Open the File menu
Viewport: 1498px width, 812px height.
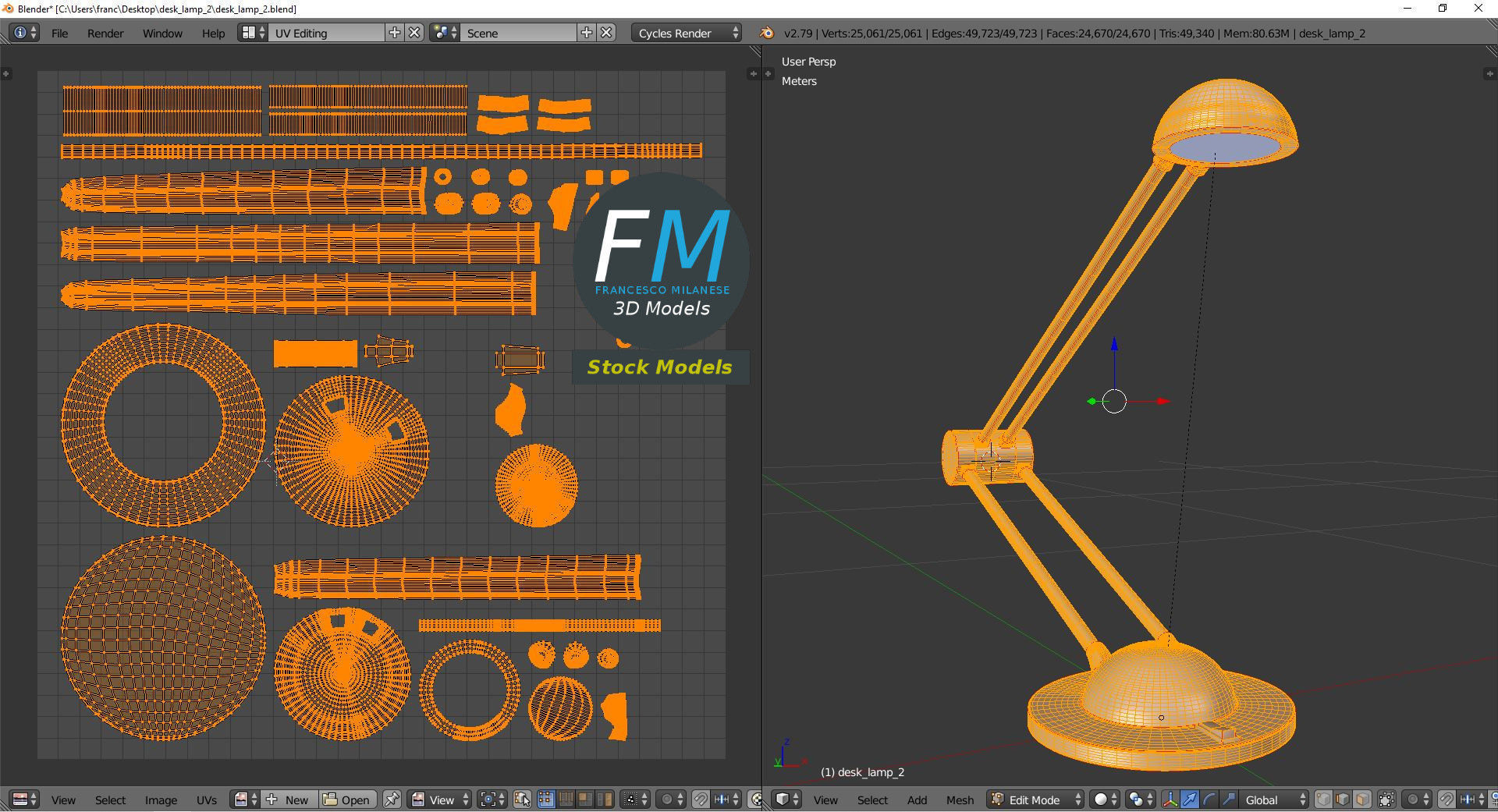tap(59, 34)
